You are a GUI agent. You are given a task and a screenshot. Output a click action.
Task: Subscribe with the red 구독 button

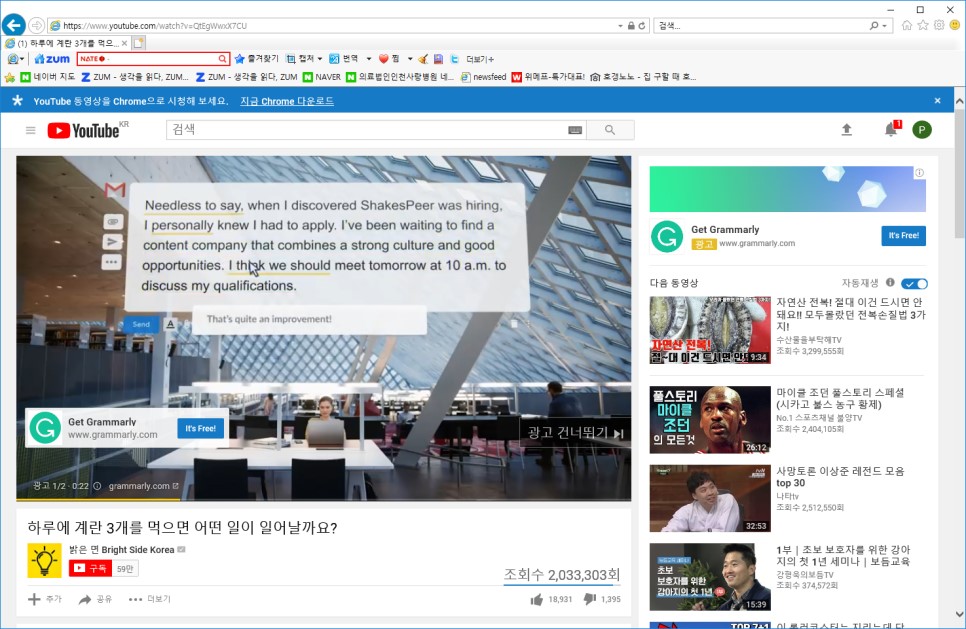[x=90, y=568]
